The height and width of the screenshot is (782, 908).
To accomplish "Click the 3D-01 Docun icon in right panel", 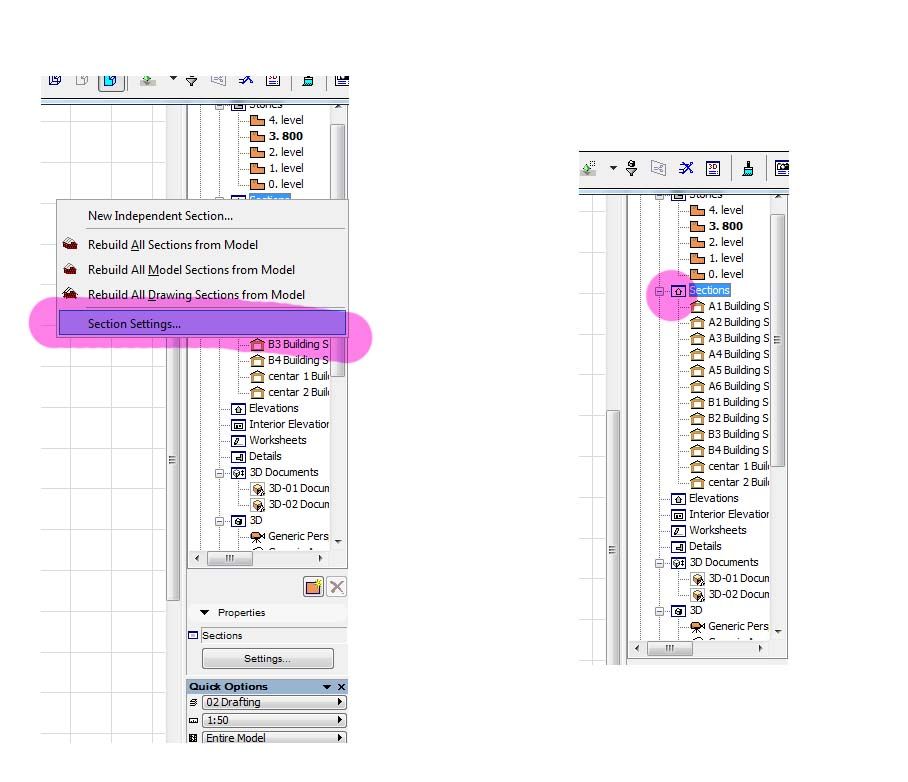I will click(x=698, y=579).
